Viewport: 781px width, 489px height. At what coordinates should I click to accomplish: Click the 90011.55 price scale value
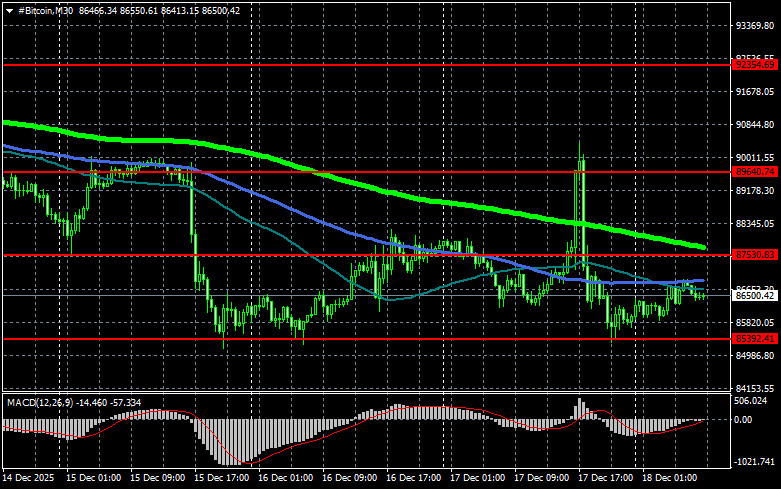coord(755,158)
